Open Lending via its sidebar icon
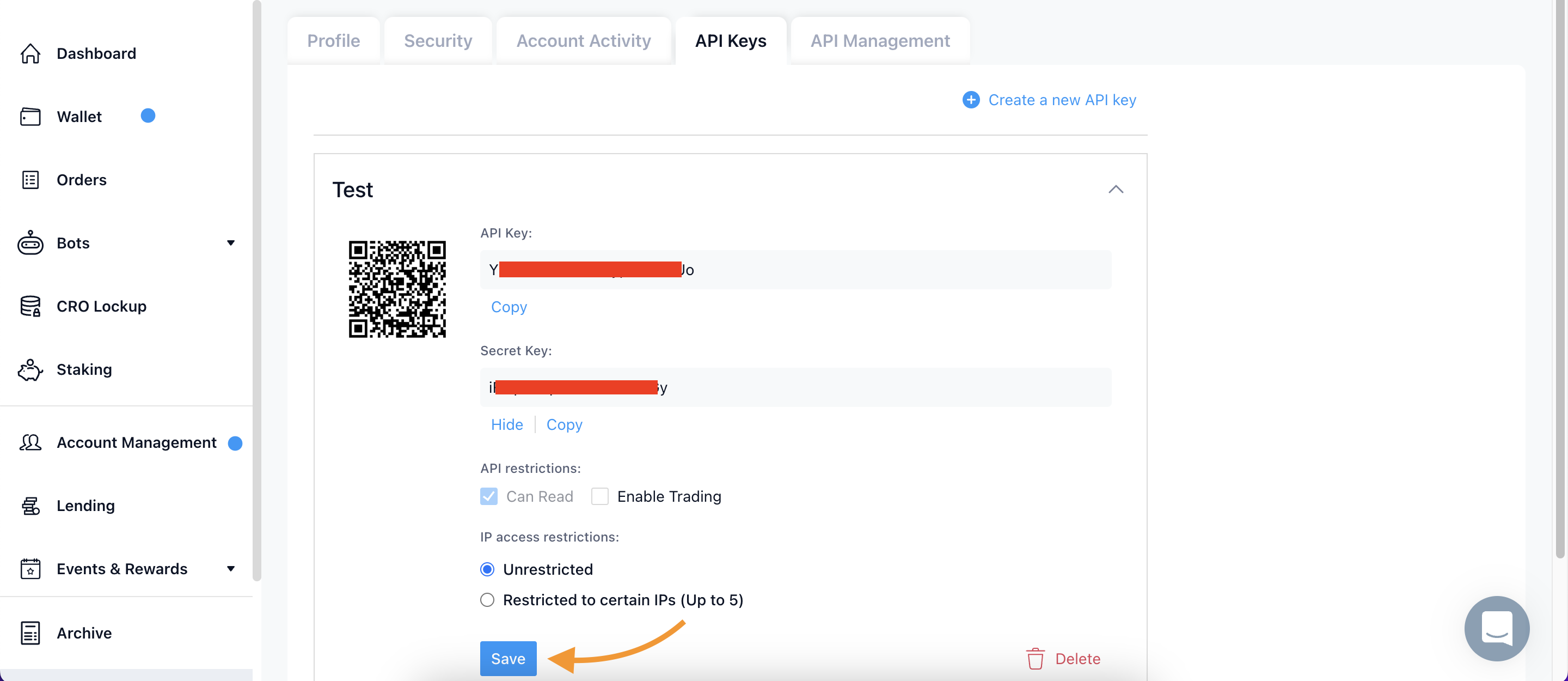Screen dimensions: 1568x681 [30, 506]
